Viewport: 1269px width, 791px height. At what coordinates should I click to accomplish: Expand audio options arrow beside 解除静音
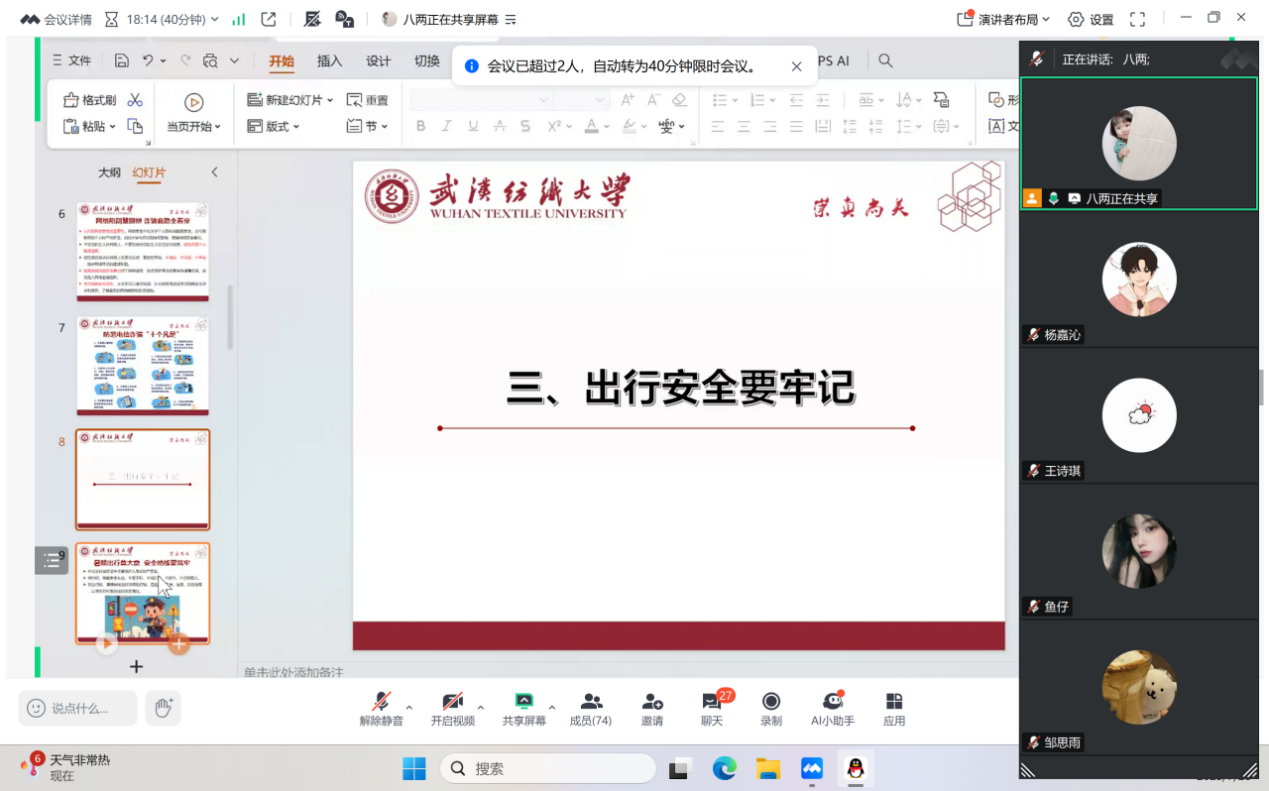(409, 707)
